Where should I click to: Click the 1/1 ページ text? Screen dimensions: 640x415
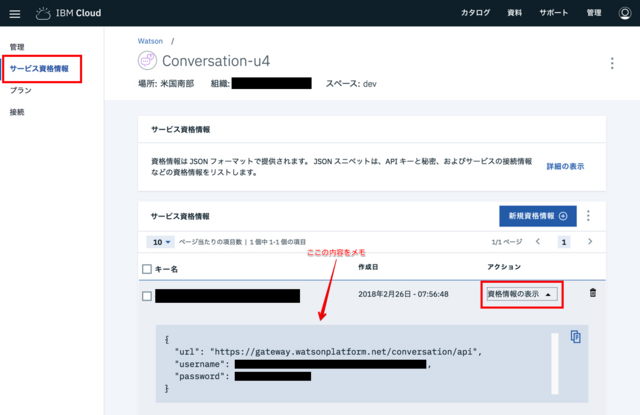[507, 242]
